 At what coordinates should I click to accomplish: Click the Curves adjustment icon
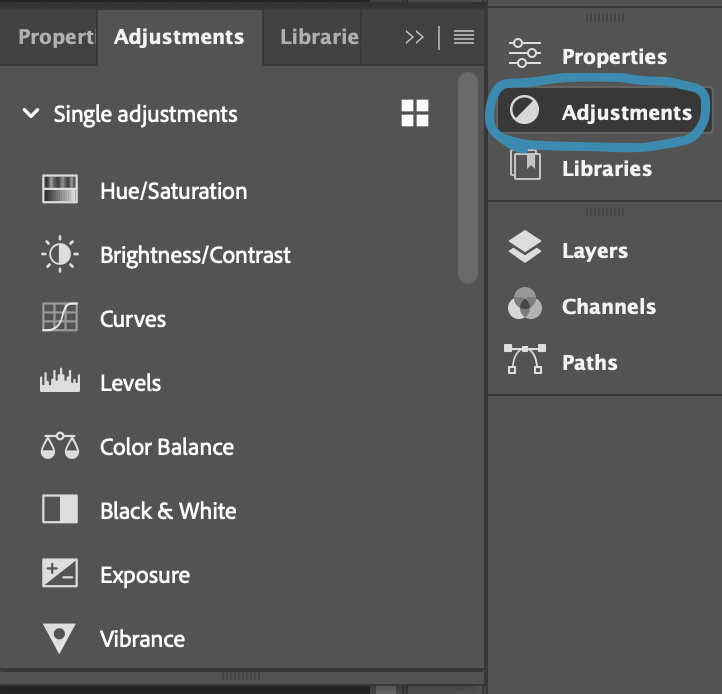[60, 318]
